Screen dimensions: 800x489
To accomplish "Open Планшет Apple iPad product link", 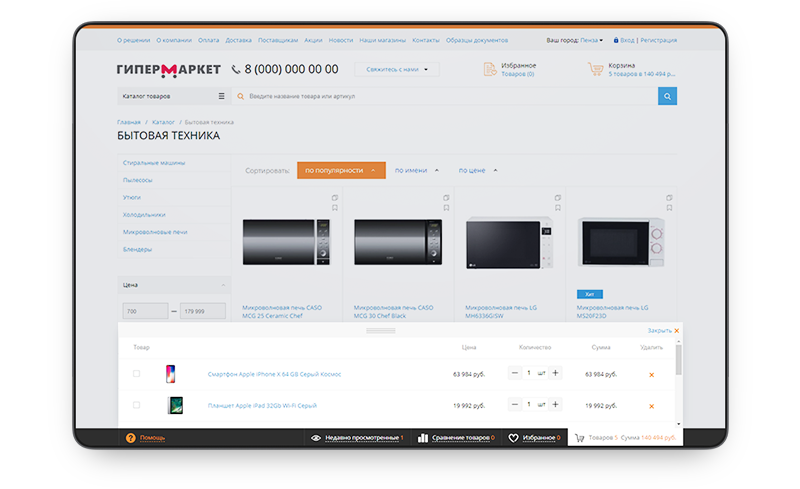I will tap(262, 405).
